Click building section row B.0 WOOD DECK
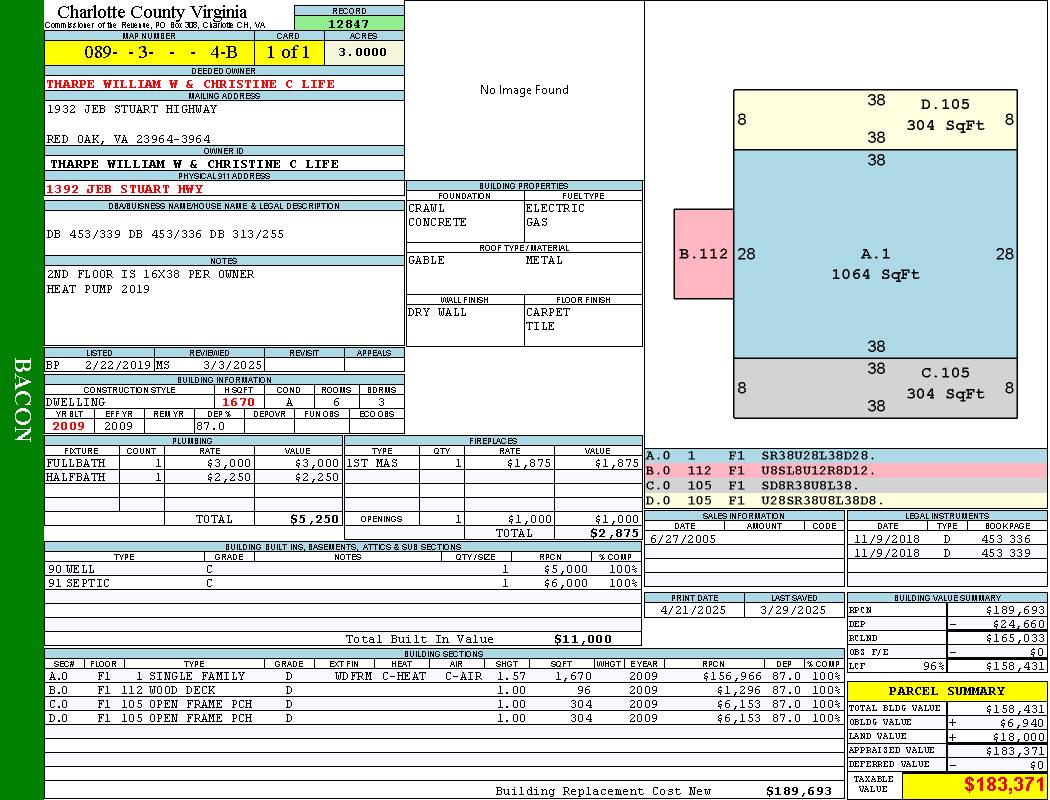This screenshot has width=1050, height=800. tap(444, 690)
